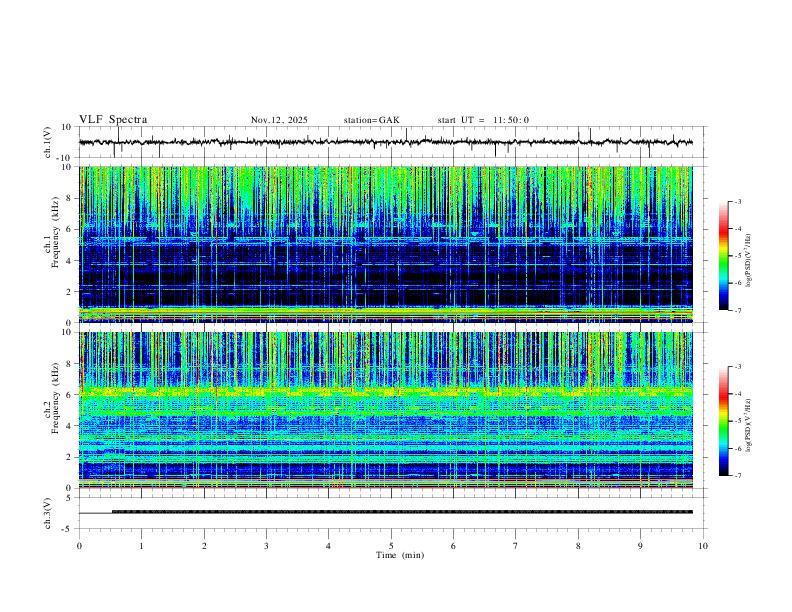Click the ch.2 'log(PSD)(V²/Hz)' colorbar label
792x612 pixels.
point(749,425)
